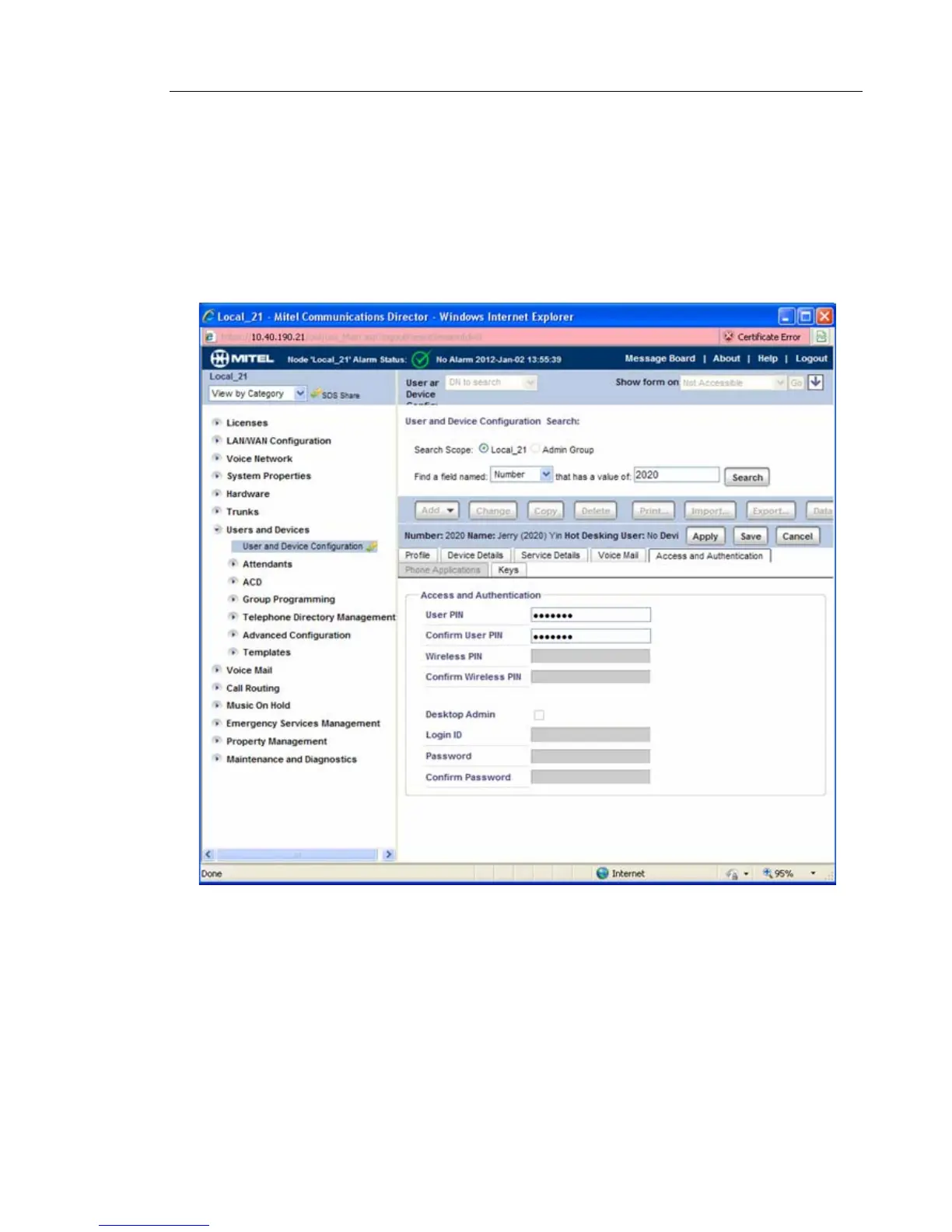This screenshot has width=952, height=1232.
Task: Click the User PIN field
Action: click(x=590, y=615)
